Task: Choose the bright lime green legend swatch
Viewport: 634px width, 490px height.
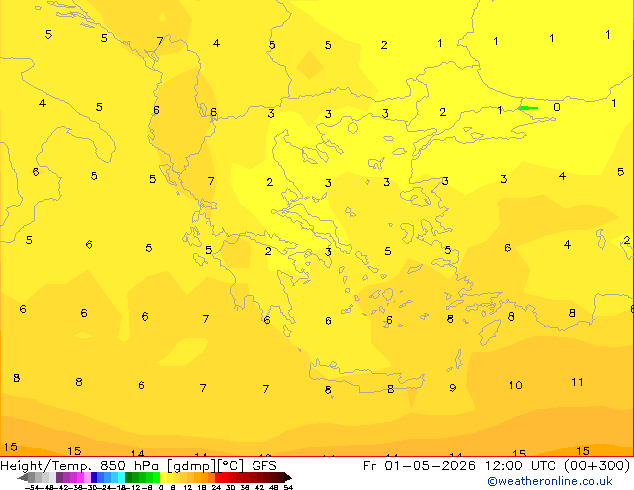Action: (156, 477)
